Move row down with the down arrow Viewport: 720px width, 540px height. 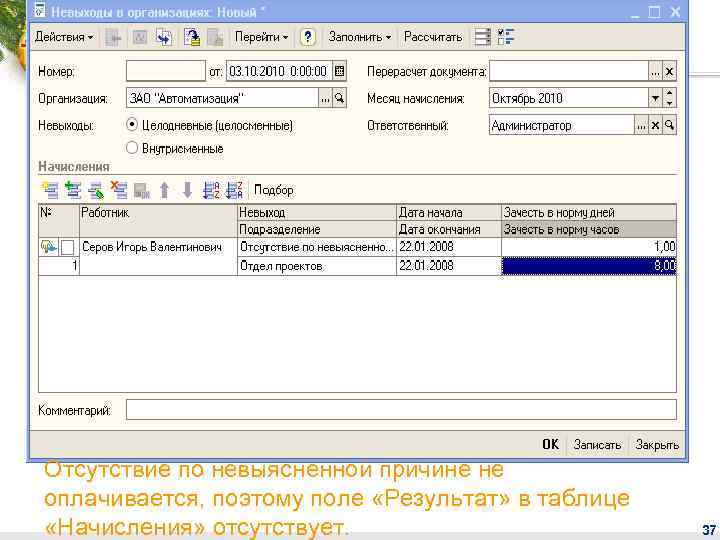click(187, 190)
